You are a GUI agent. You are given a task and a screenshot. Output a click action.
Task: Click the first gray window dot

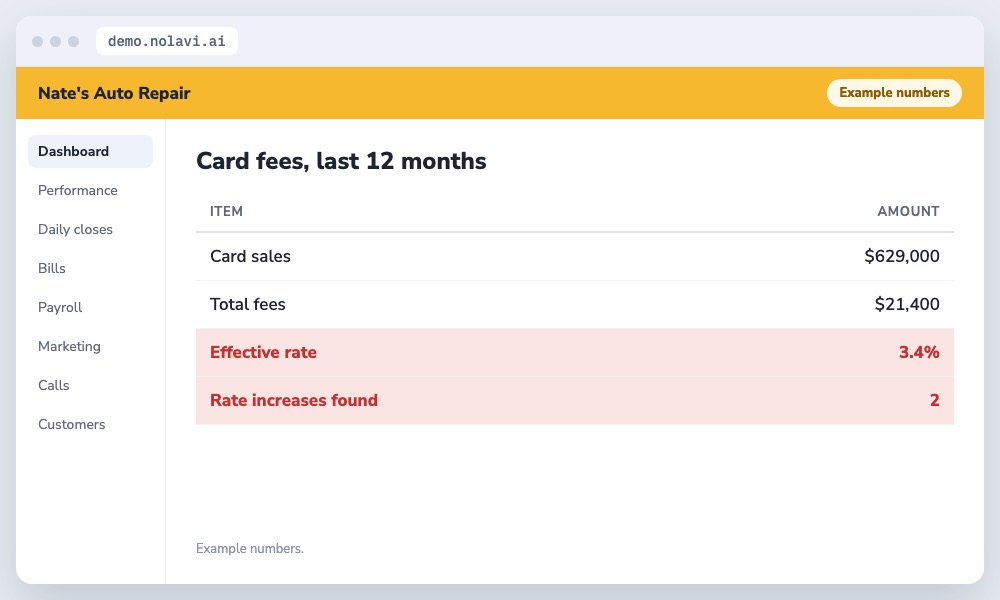tap(38, 41)
